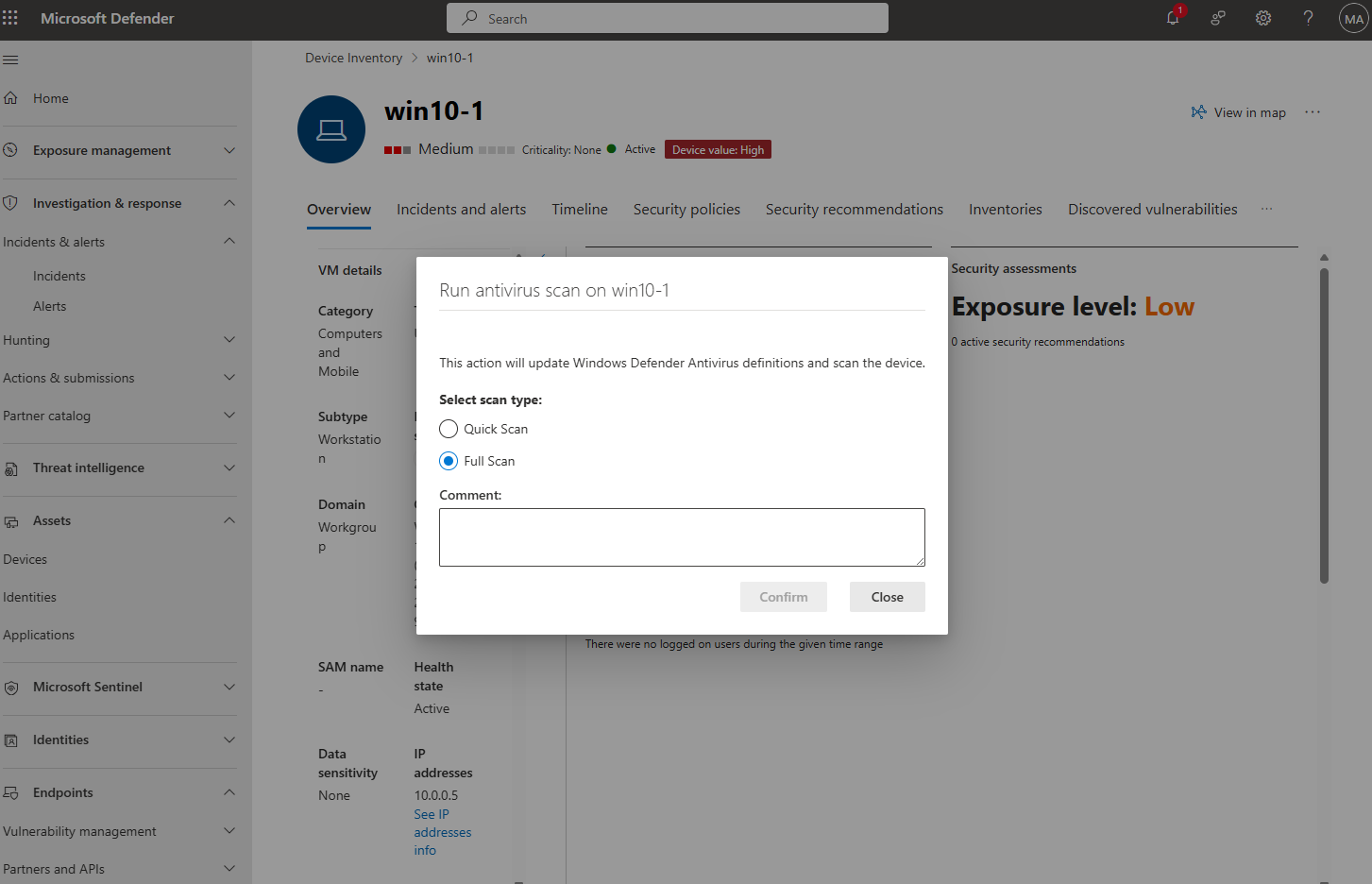Click the Microsoft Sentinel icon
Viewport: 1372px width, 884px height.
pos(11,687)
